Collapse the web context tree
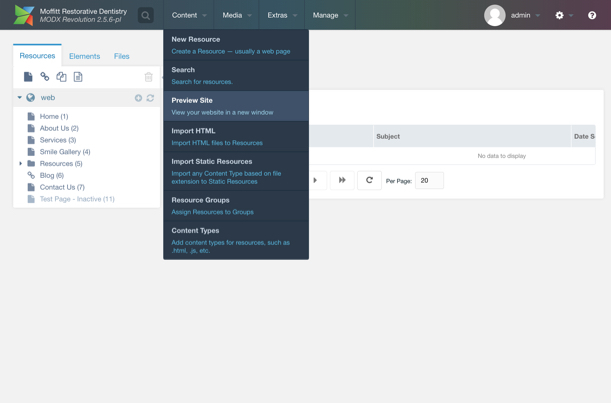The image size is (611, 403). click(19, 97)
